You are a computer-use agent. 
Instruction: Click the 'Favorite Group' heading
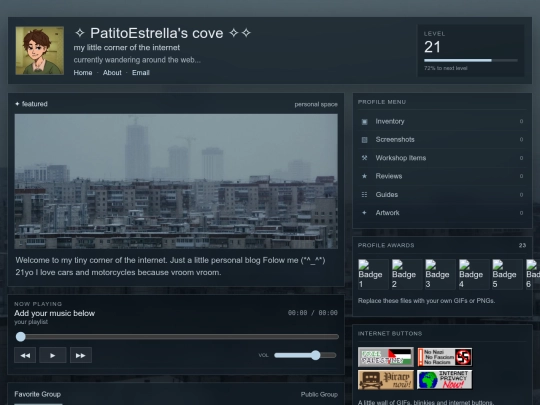pos(38,394)
